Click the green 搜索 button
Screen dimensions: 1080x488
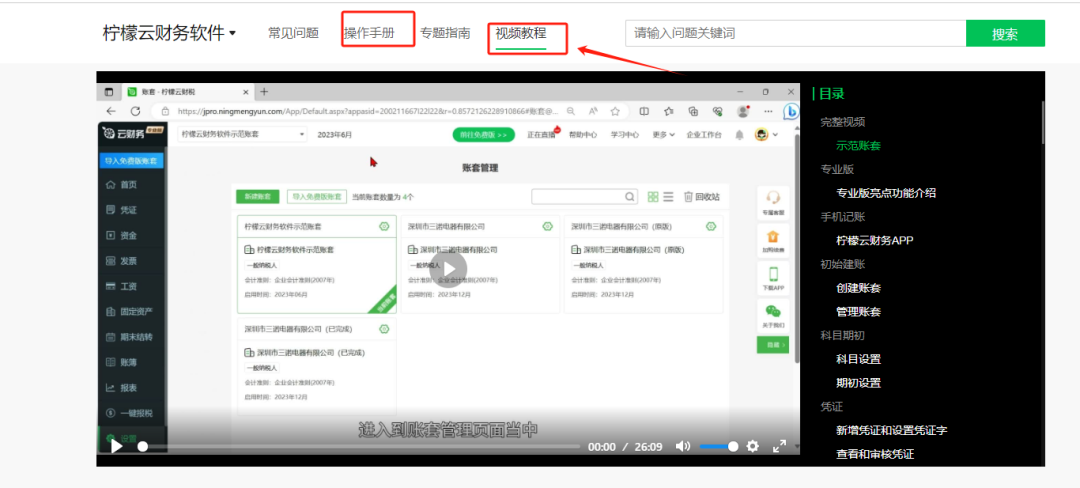[1005, 33]
